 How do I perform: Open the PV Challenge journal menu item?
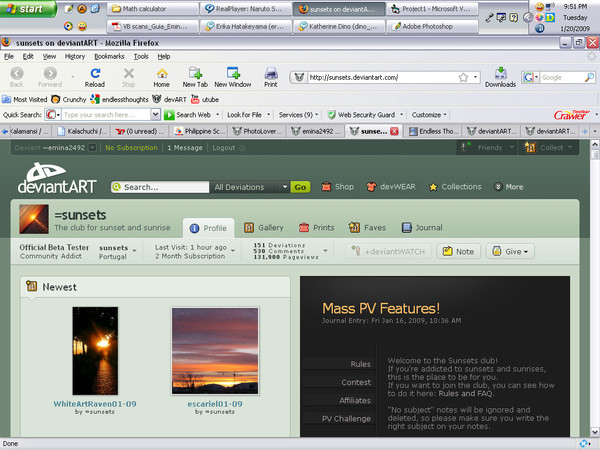[x=346, y=419]
